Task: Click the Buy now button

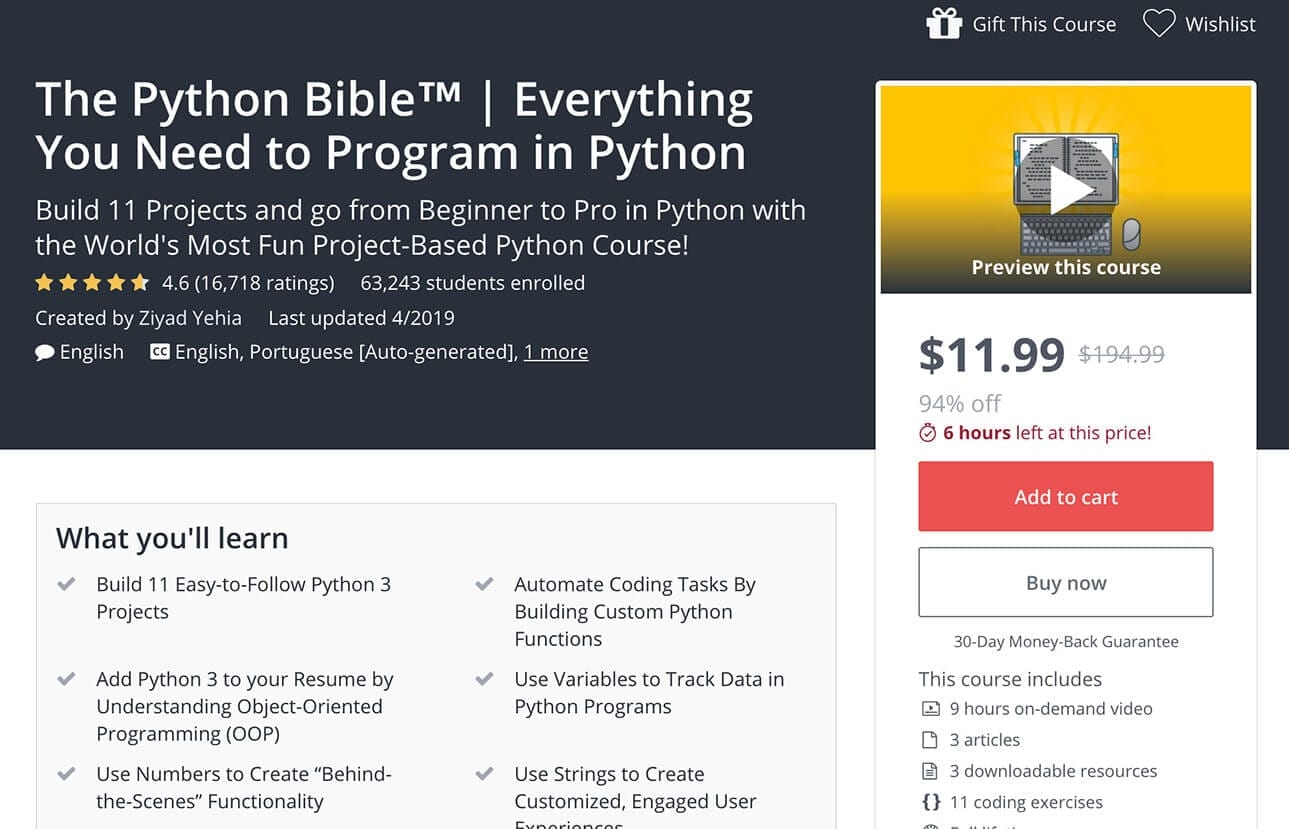Action: pyautogui.click(x=1066, y=582)
